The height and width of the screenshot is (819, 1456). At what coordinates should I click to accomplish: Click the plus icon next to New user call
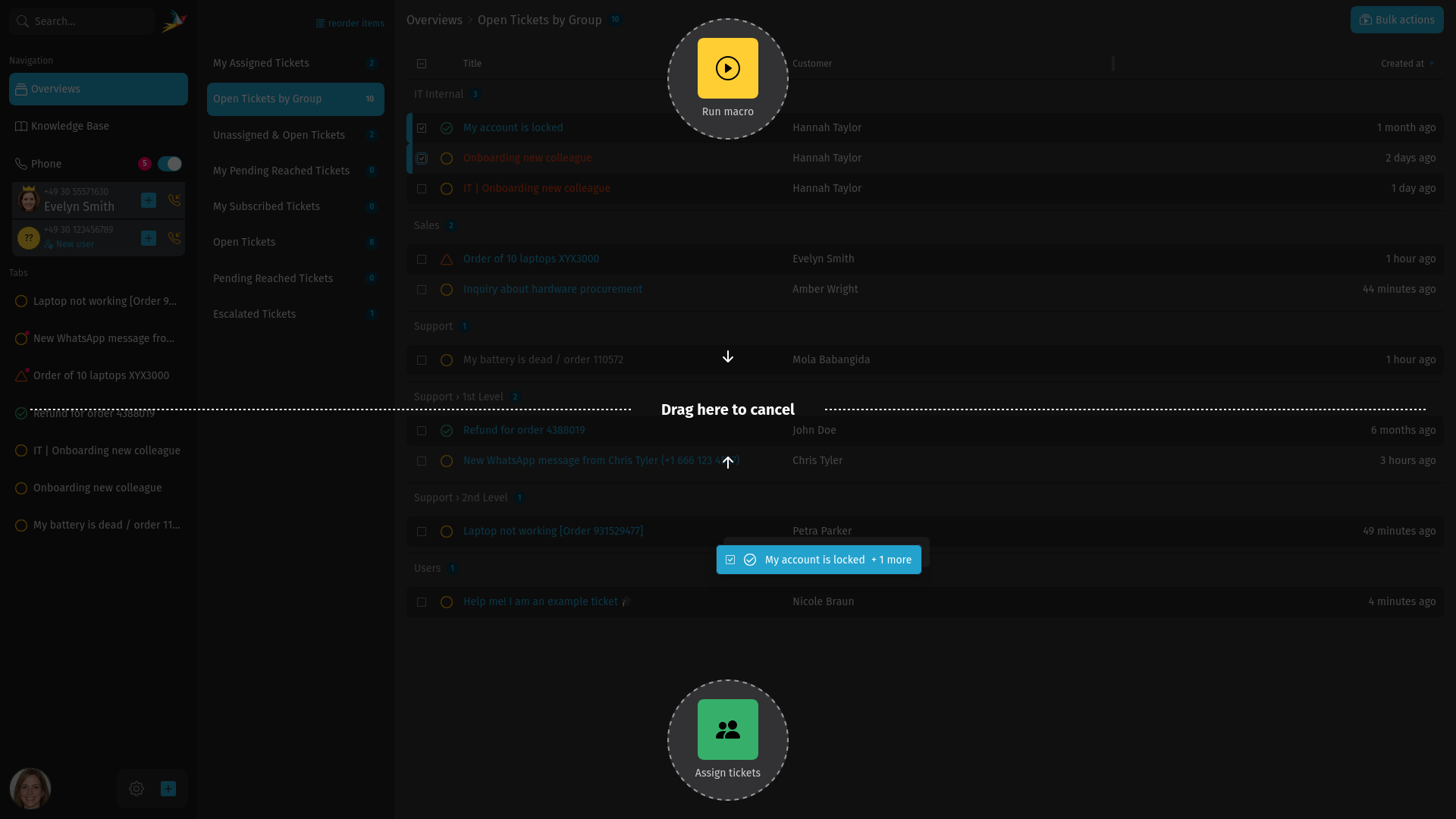point(149,238)
